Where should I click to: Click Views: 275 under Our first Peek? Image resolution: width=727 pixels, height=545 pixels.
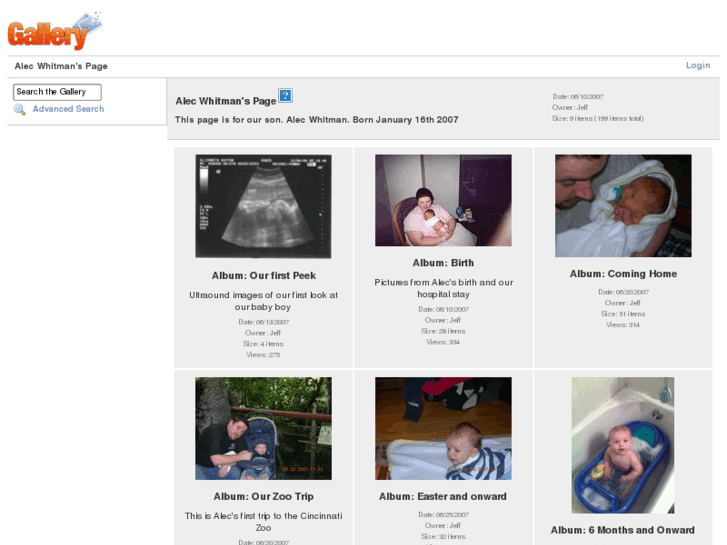263,355
